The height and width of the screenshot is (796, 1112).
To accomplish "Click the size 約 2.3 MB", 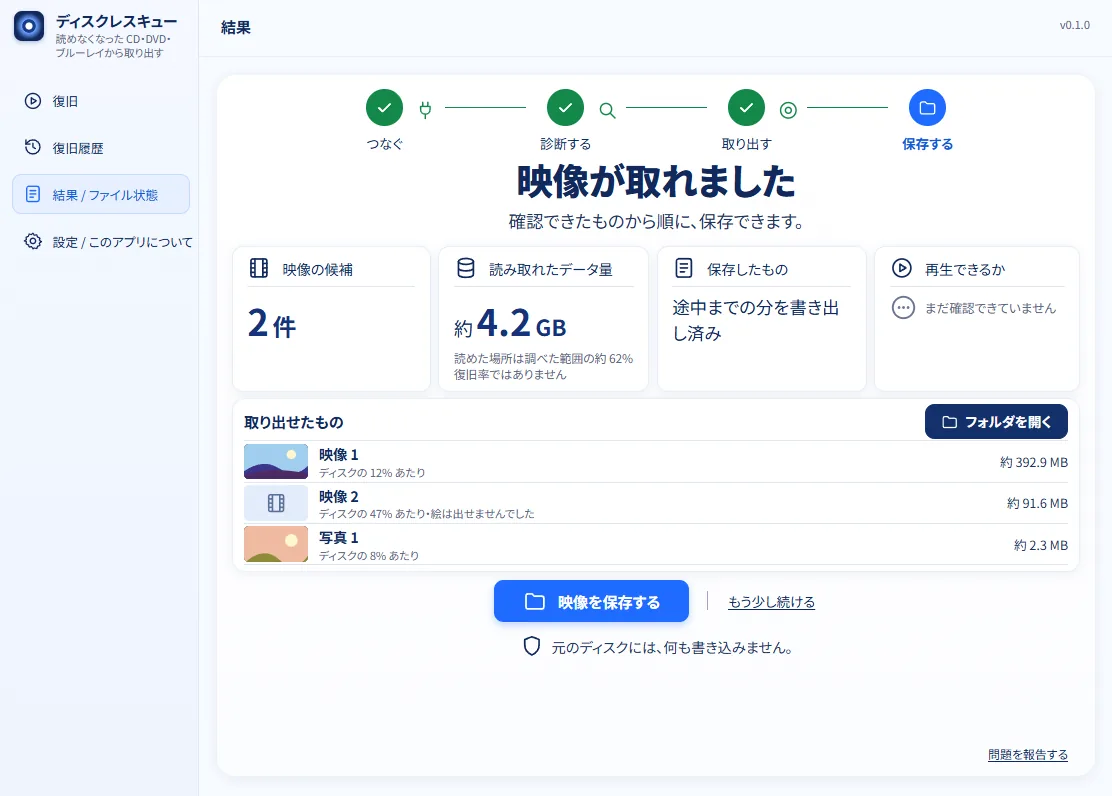I will click(1040, 546).
